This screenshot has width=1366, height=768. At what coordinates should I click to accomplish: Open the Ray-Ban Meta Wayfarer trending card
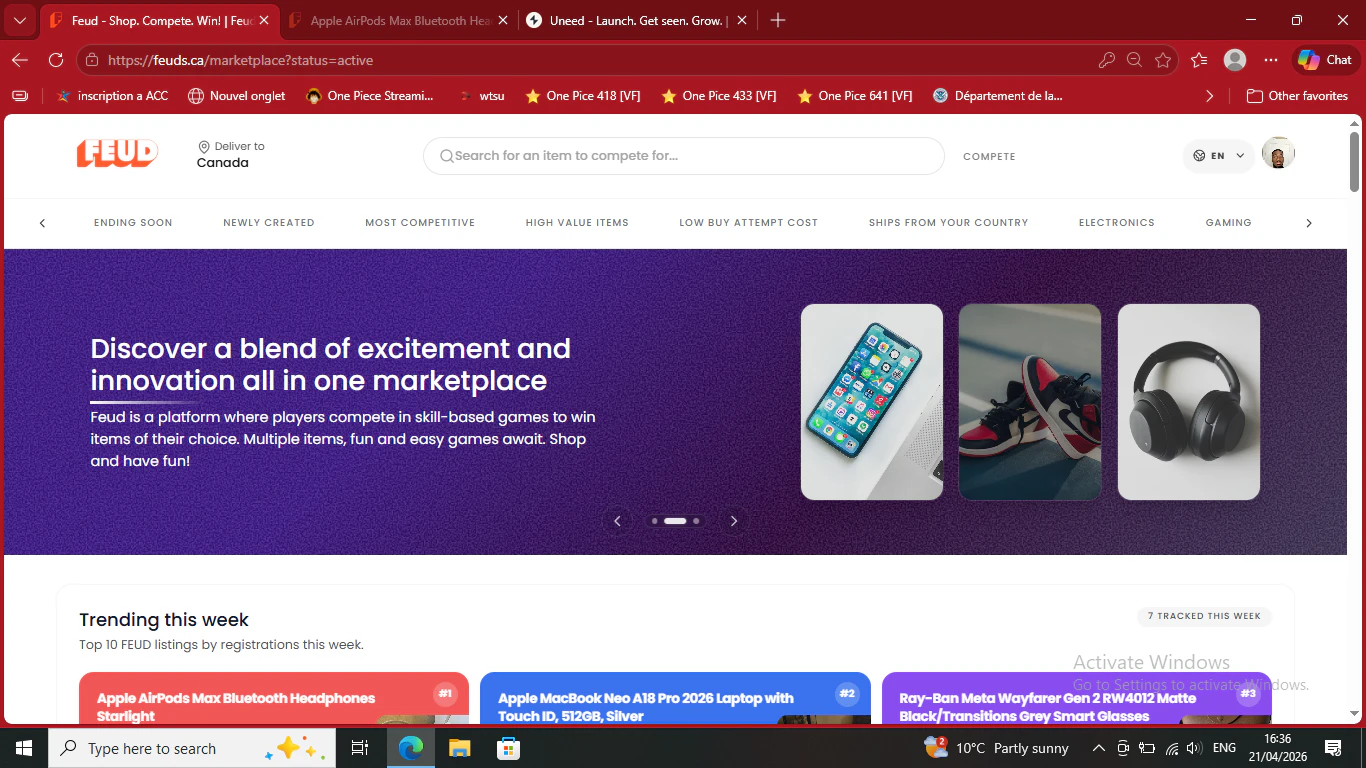(x=1077, y=698)
